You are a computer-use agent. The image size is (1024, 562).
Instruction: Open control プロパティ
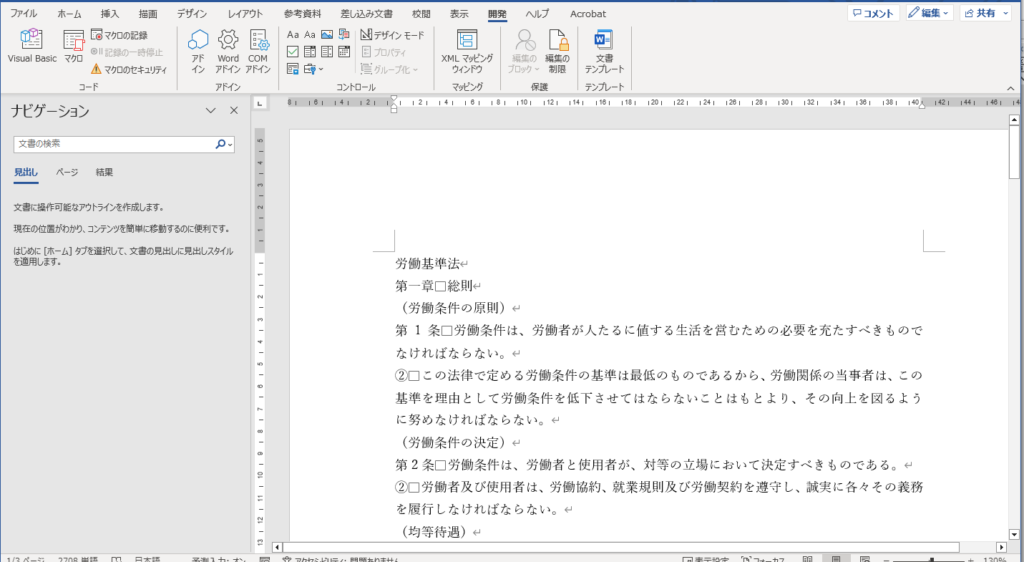coord(384,52)
